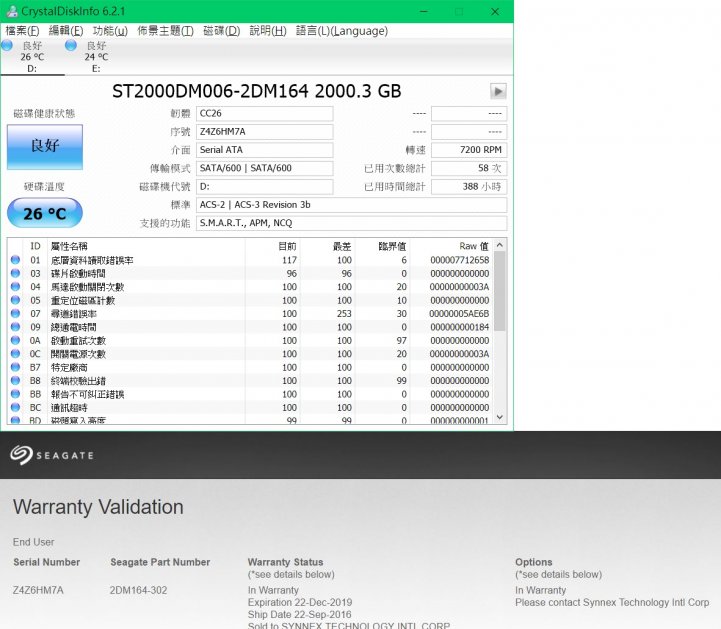Screen dimensions: 721x629
Task: Open the 編輯(E) menu
Action: 66,31
